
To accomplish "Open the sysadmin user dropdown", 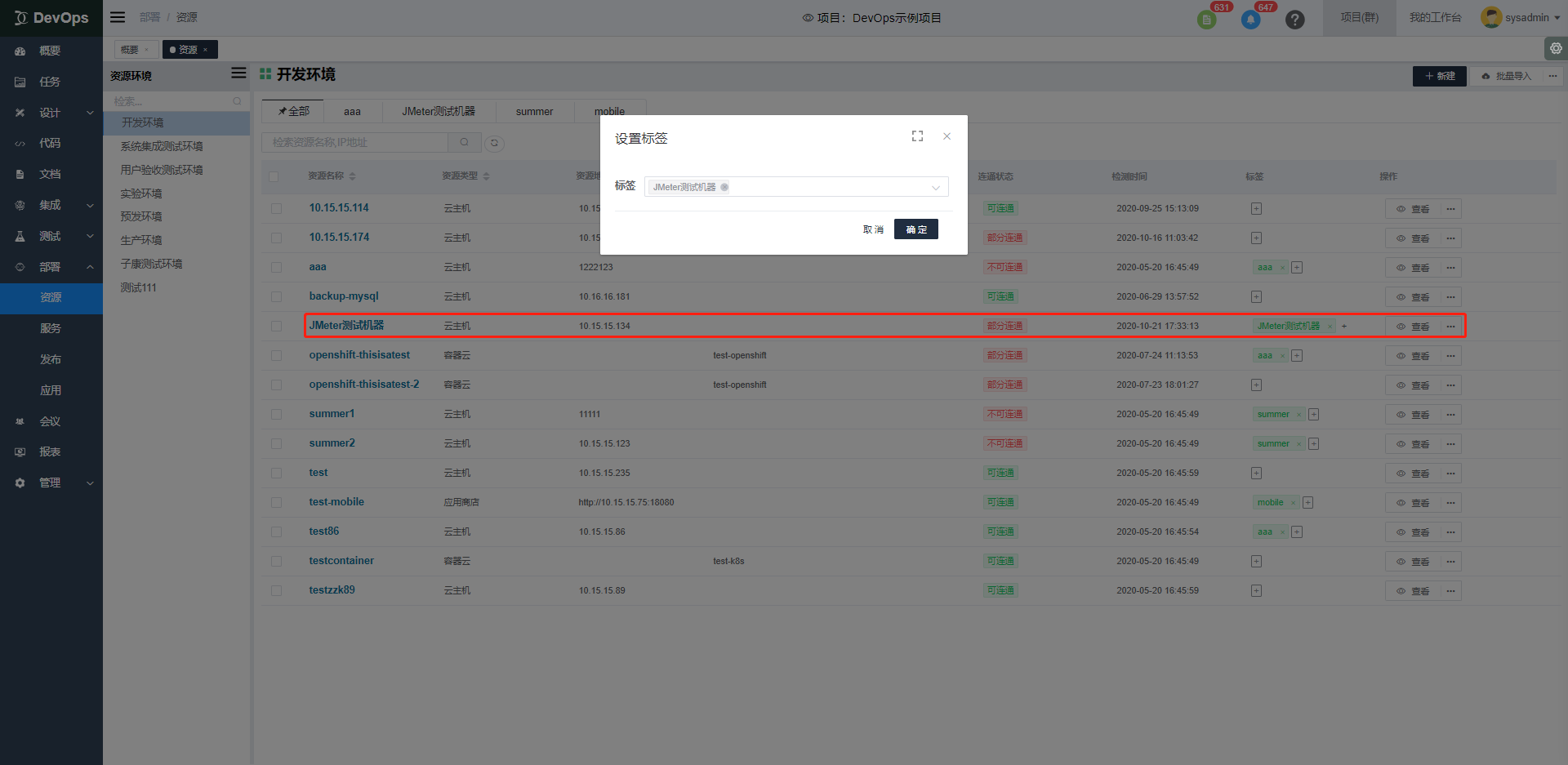I will (1521, 18).
